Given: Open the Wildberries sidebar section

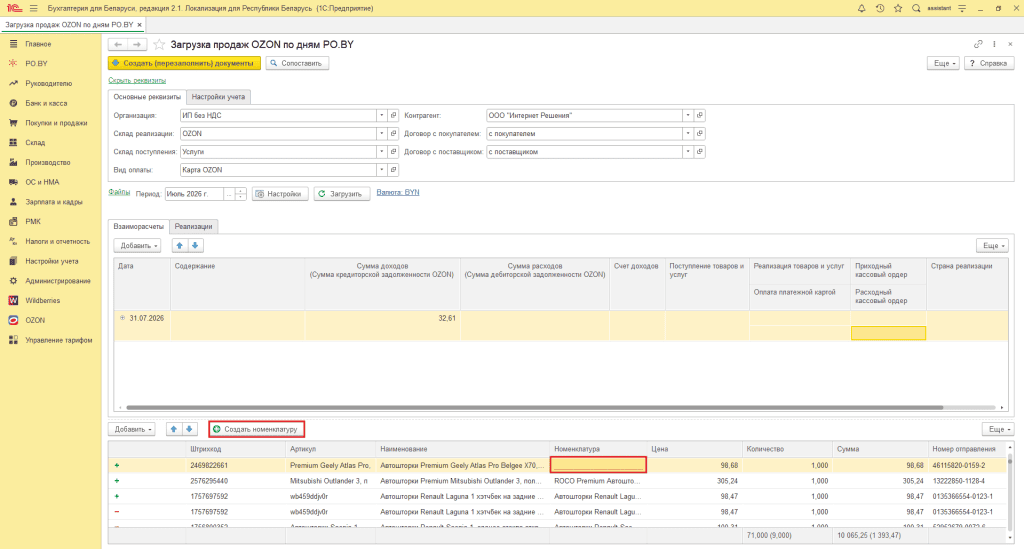Looking at the screenshot, I should click(x=42, y=300).
